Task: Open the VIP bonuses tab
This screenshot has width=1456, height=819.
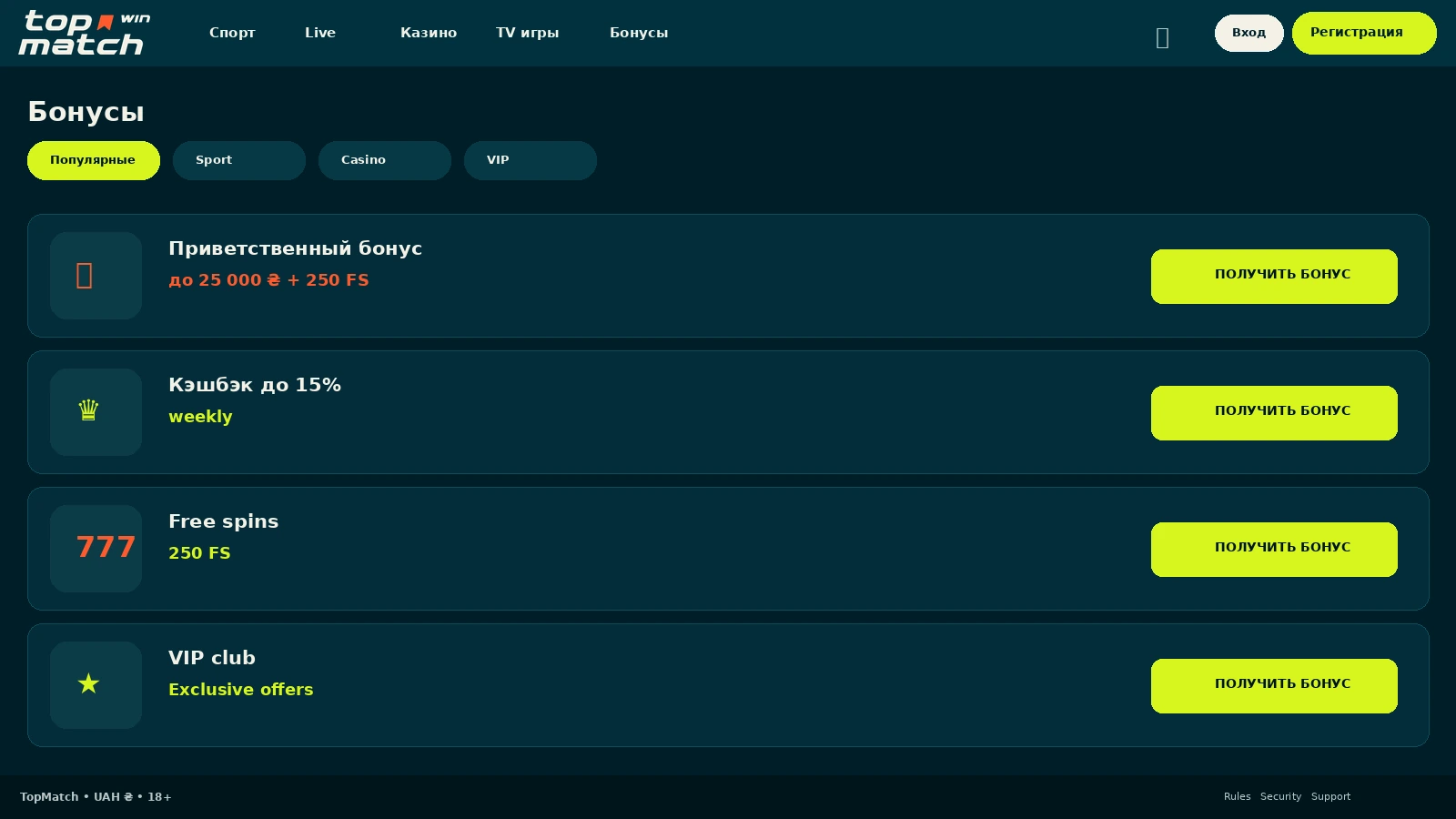Action: [531, 160]
